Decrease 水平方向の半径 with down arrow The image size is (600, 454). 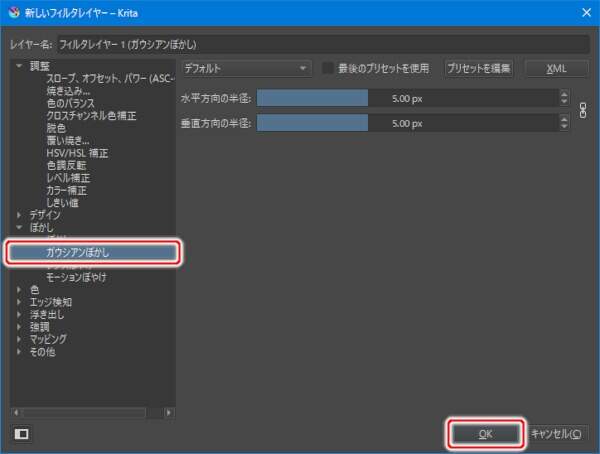[x=564, y=103]
